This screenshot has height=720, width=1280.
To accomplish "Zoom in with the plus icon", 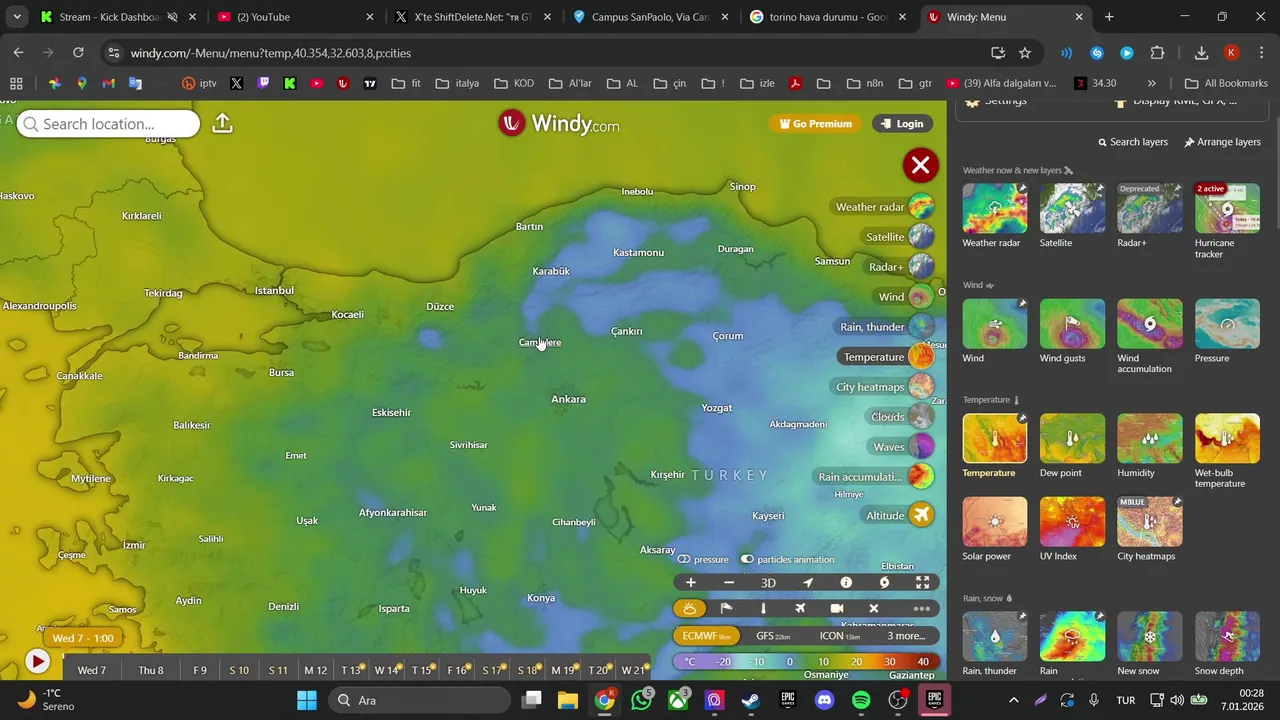I will pyautogui.click(x=690, y=583).
